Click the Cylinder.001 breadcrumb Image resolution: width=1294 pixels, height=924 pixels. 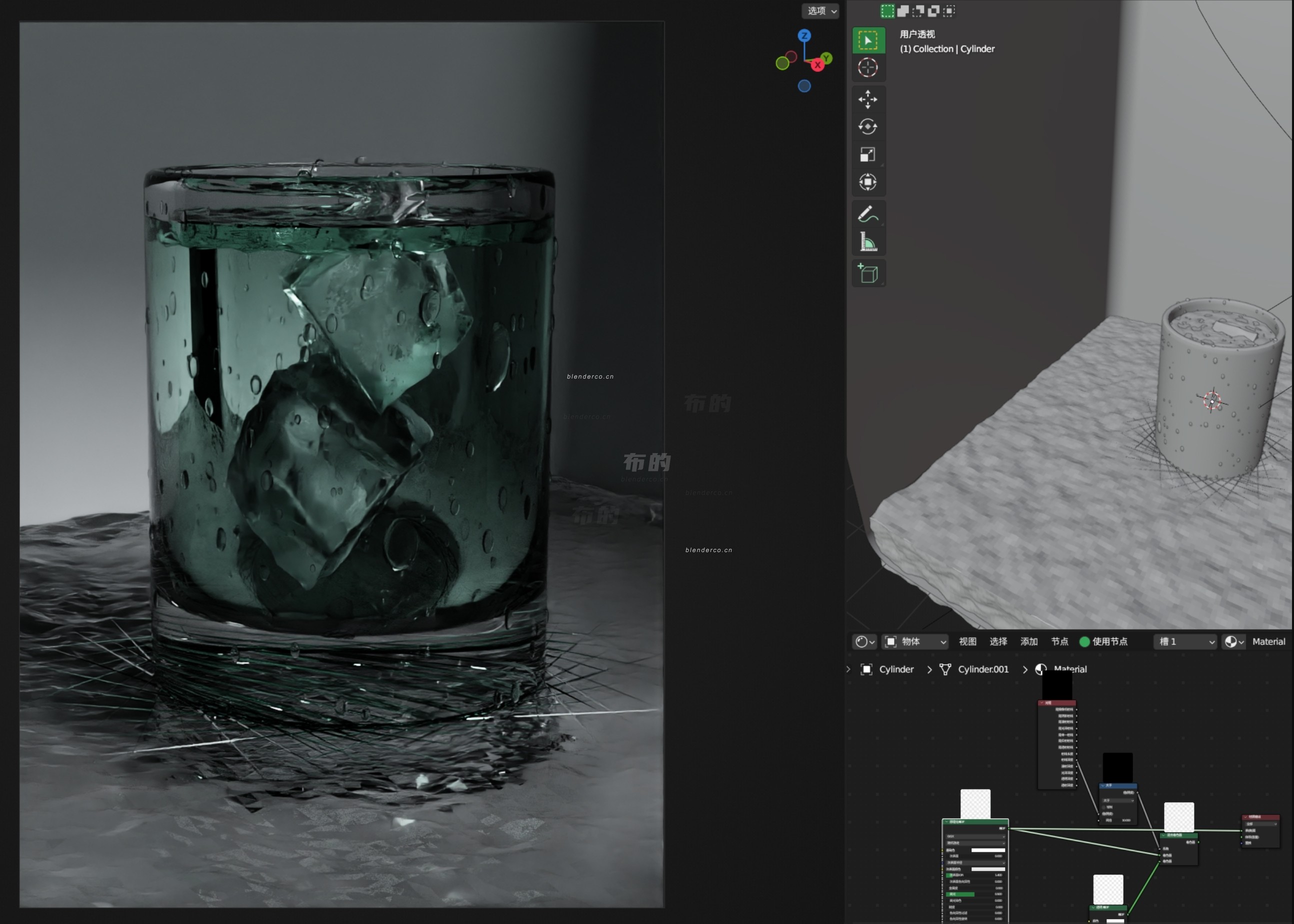click(983, 669)
